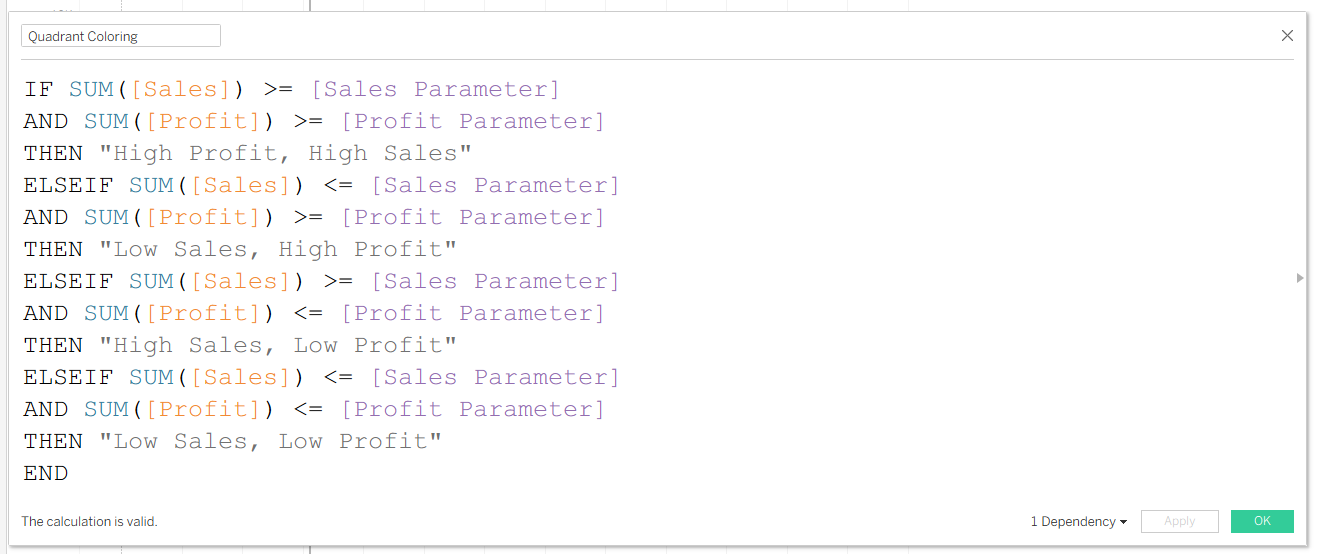
Task: Click the END keyword
Action: tap(46, 474)
